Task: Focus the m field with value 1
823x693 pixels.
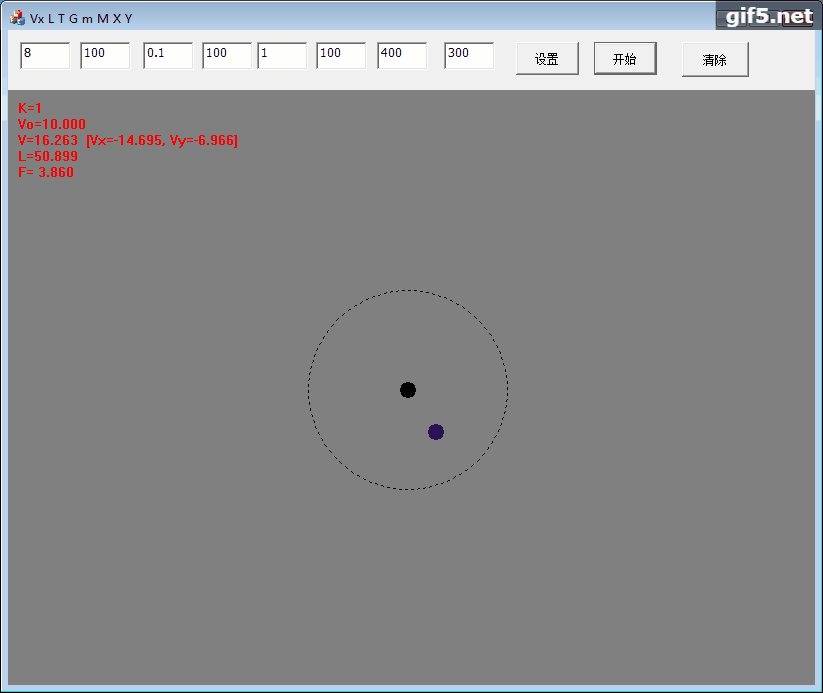Action: (x=282, y=56)
